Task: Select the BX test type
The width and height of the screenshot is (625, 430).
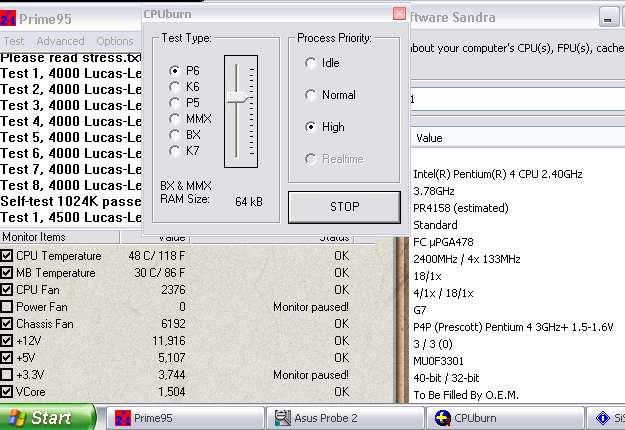Action: point(174,135)
